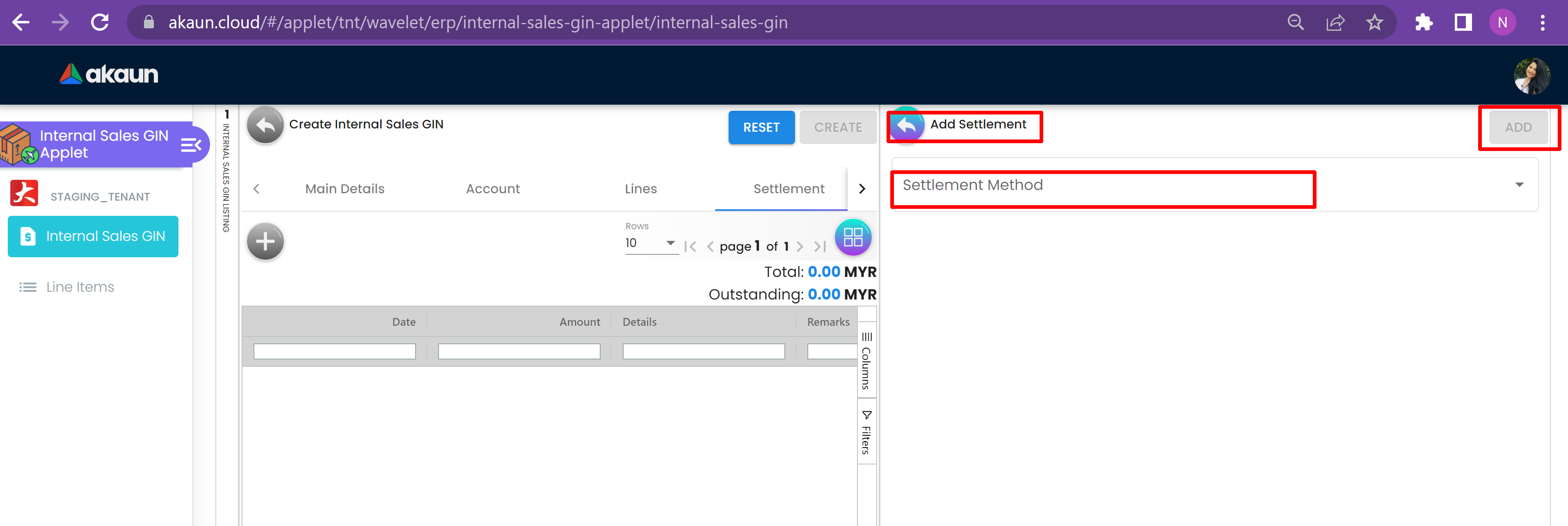Open the Filters side panel
1568x526 pixels.
coord(866,432)
